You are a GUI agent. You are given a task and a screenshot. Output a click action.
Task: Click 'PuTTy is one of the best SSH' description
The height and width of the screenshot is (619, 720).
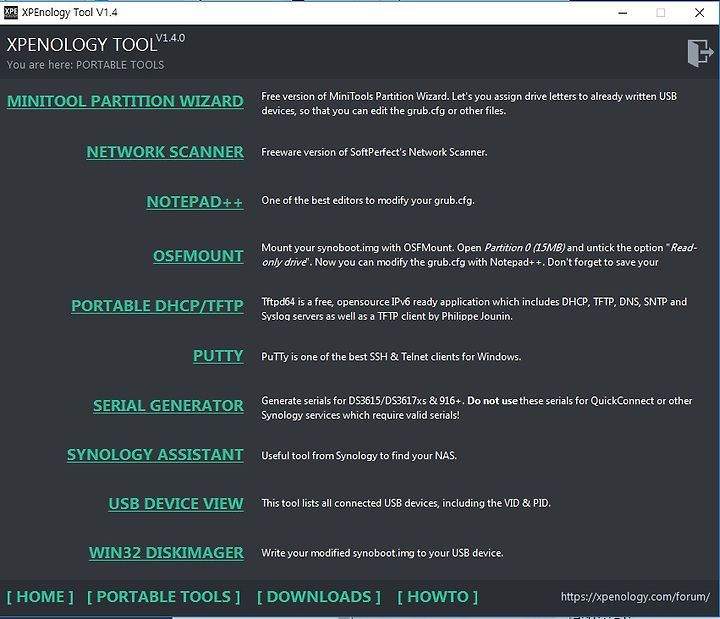point(391,356)
